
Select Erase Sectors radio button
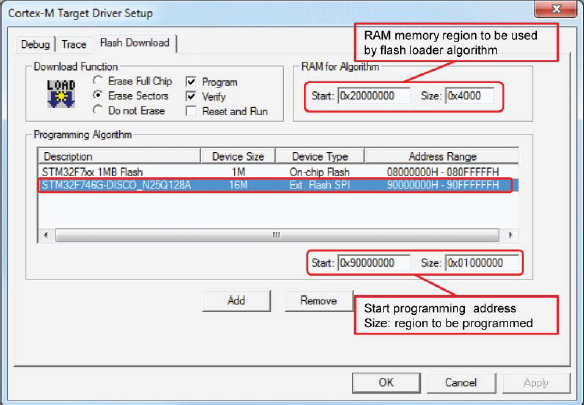[98, 95]
